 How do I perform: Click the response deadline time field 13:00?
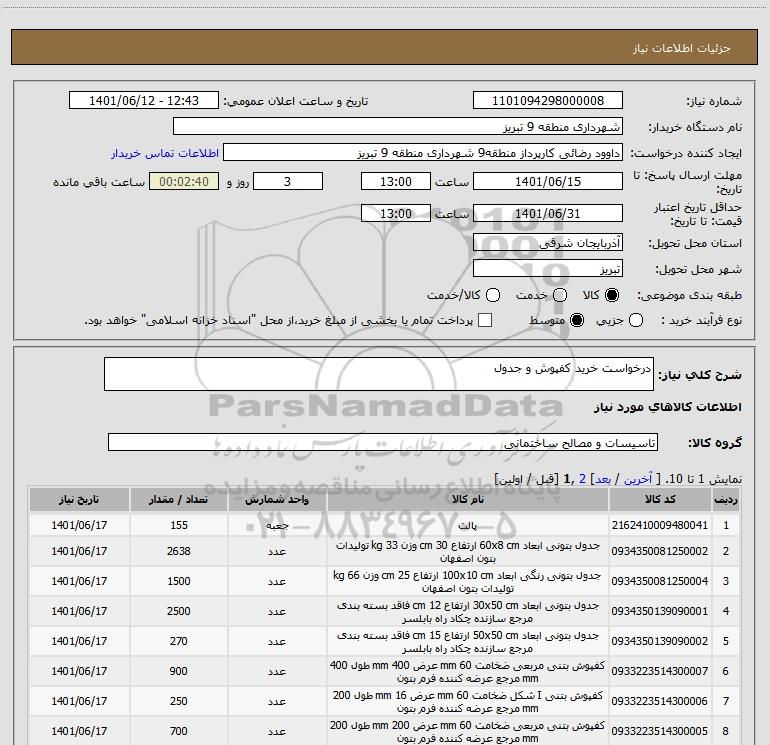(396, 181)
